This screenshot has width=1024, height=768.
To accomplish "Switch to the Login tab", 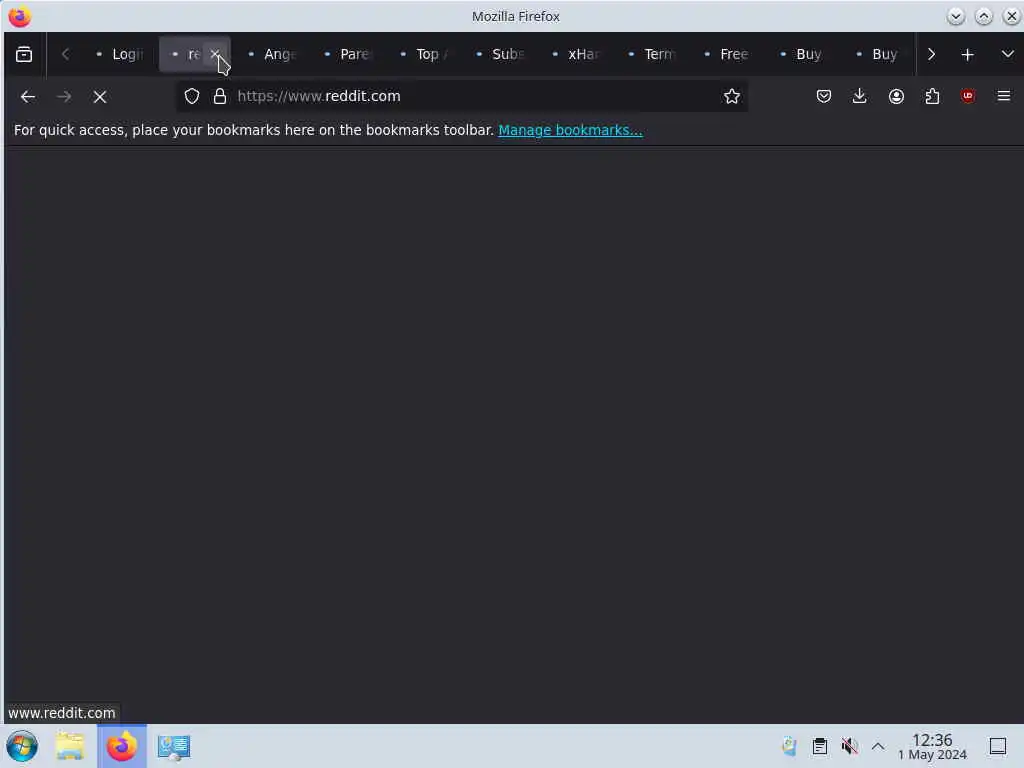I will pos(119,54).
